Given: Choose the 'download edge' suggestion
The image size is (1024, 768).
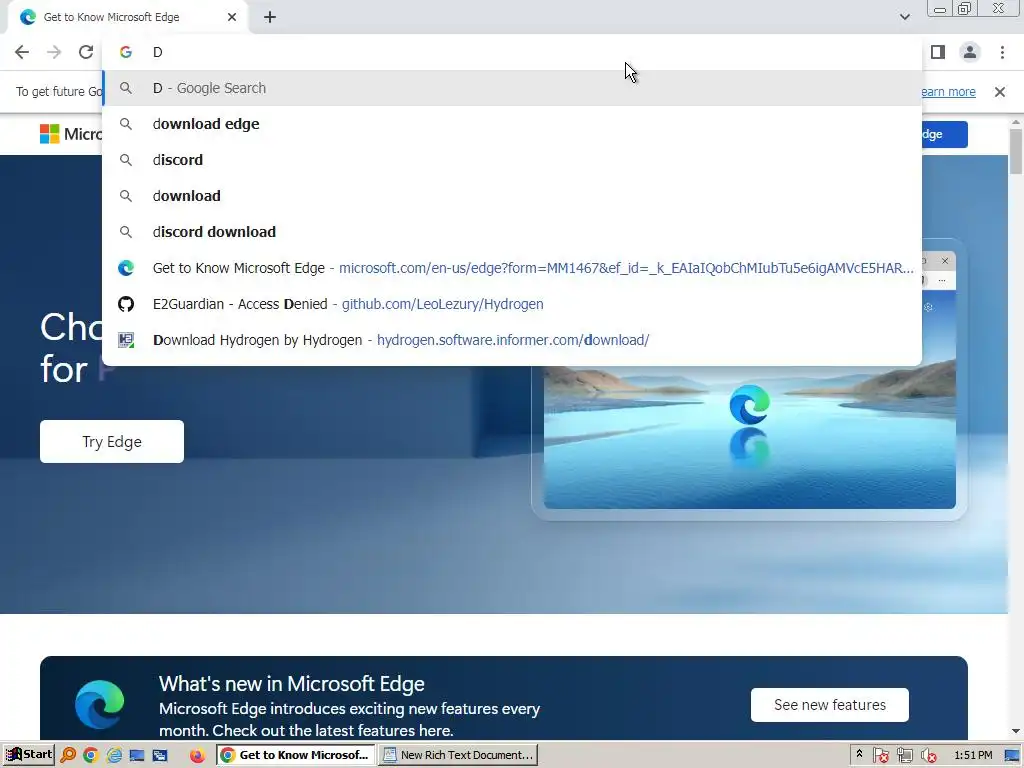Looking at the screenshot, I should pos(512,124).
